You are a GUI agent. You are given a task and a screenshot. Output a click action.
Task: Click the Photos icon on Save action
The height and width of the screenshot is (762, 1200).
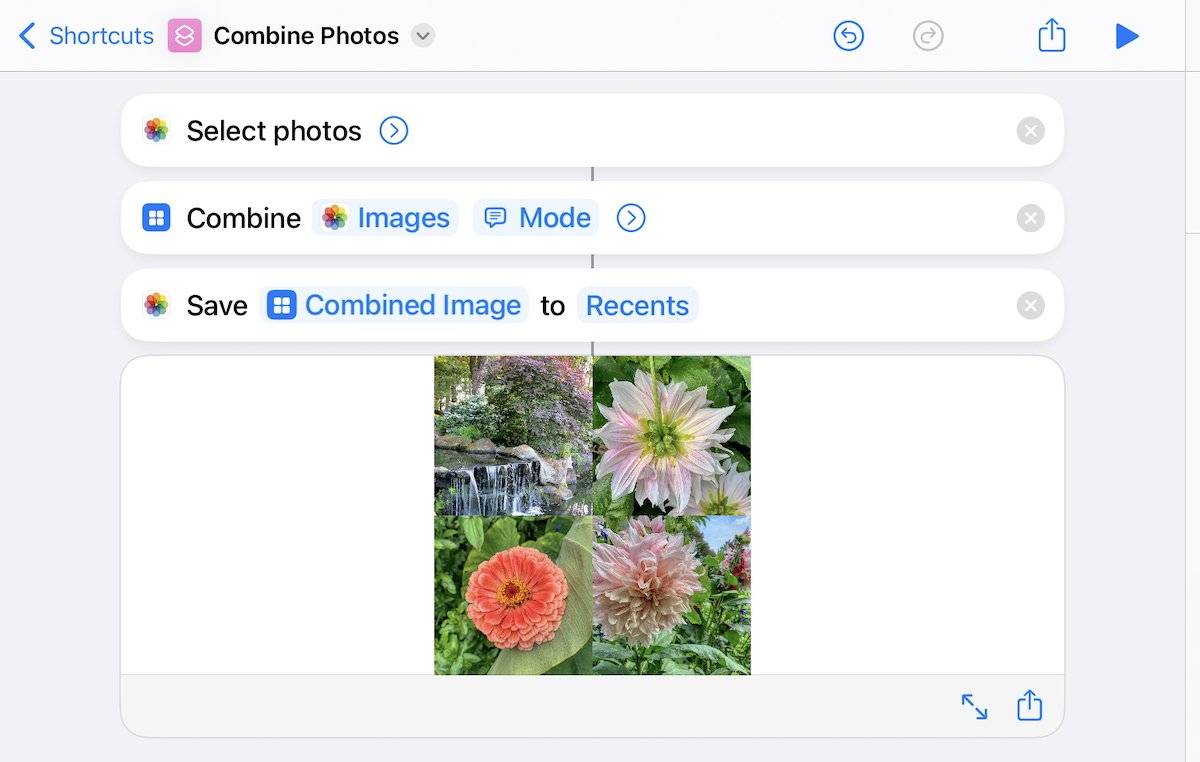click(156, 305)
